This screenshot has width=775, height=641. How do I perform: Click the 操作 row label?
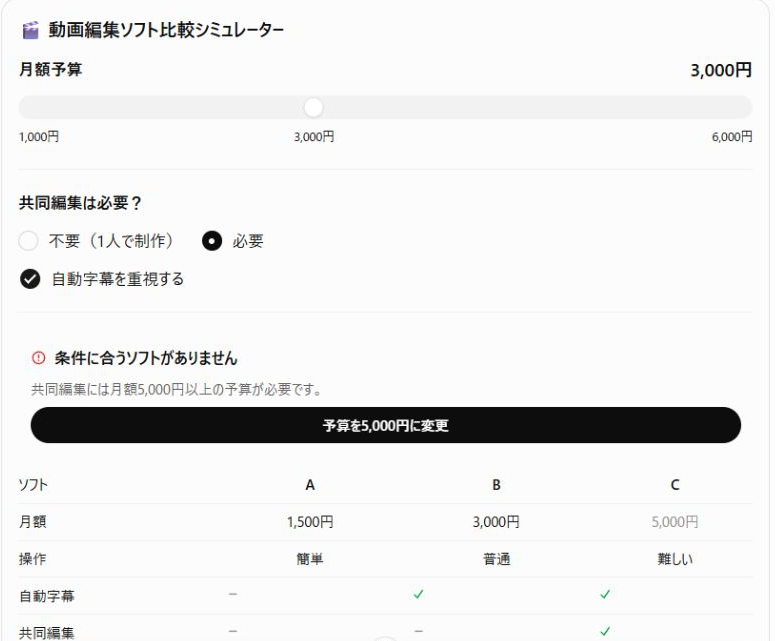33,559
